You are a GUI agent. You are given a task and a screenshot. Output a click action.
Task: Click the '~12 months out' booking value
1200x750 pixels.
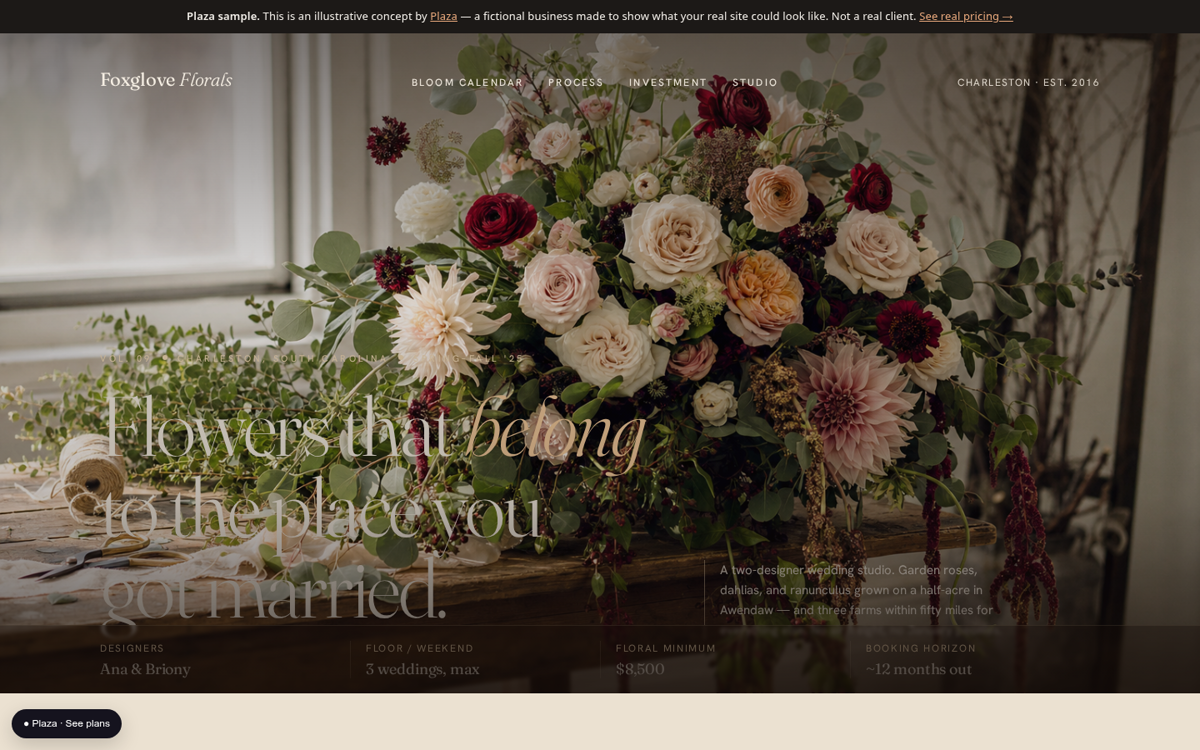918,670
